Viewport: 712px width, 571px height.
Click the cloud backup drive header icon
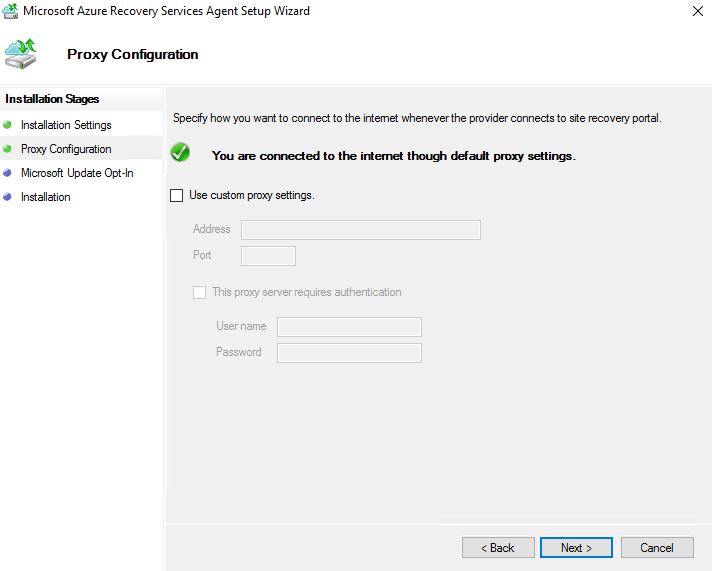[20, 54]
